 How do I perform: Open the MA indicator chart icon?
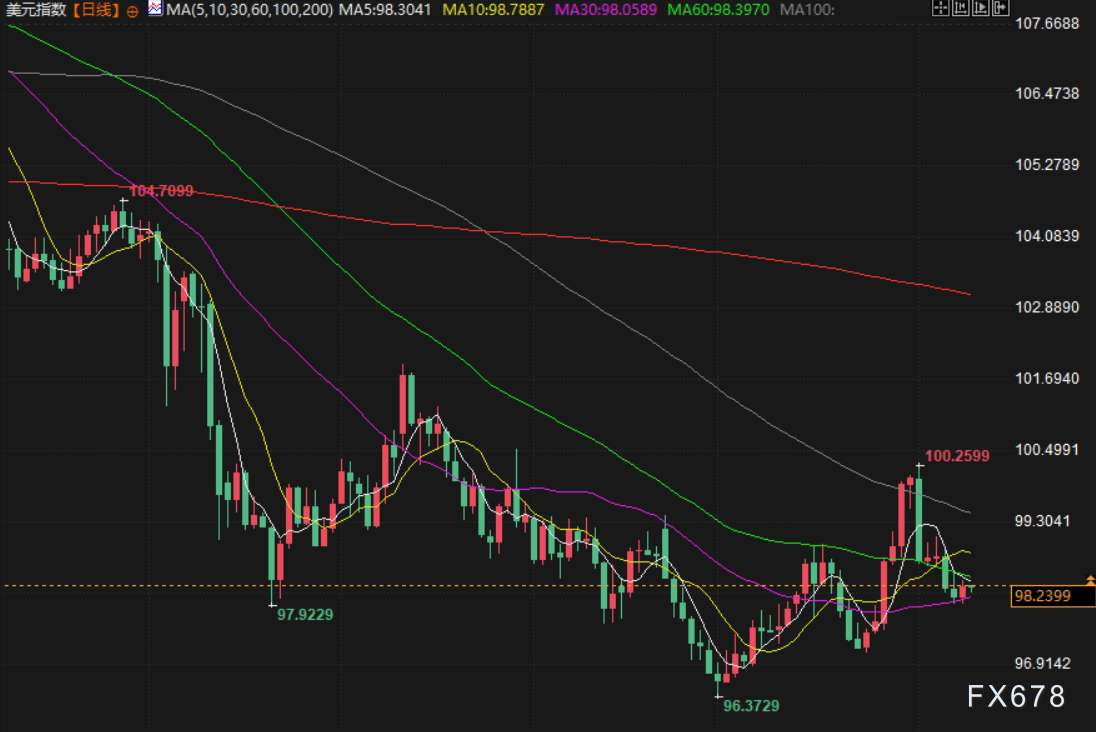click(155, 8)
